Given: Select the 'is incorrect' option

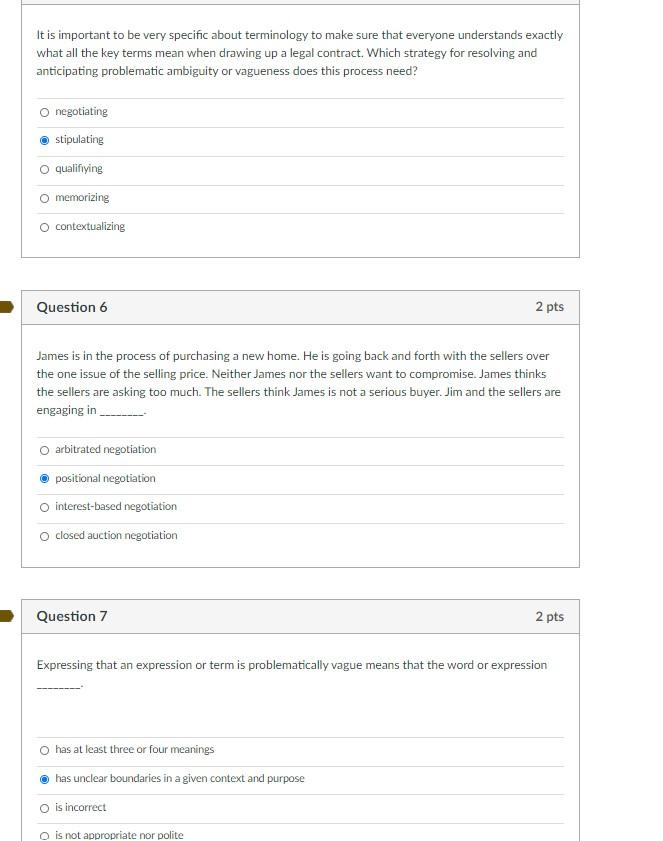Looking at the screenshot, I should coord(44,807).
